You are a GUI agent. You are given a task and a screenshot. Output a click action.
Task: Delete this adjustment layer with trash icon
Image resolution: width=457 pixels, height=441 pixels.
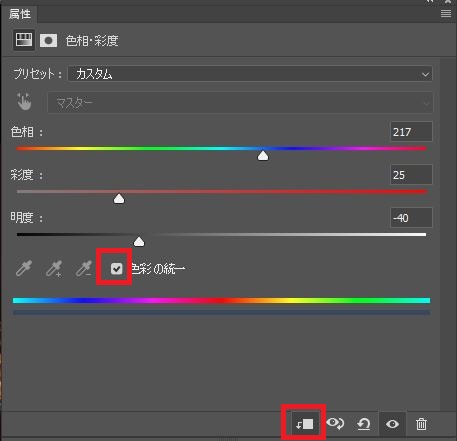(421, 424)
